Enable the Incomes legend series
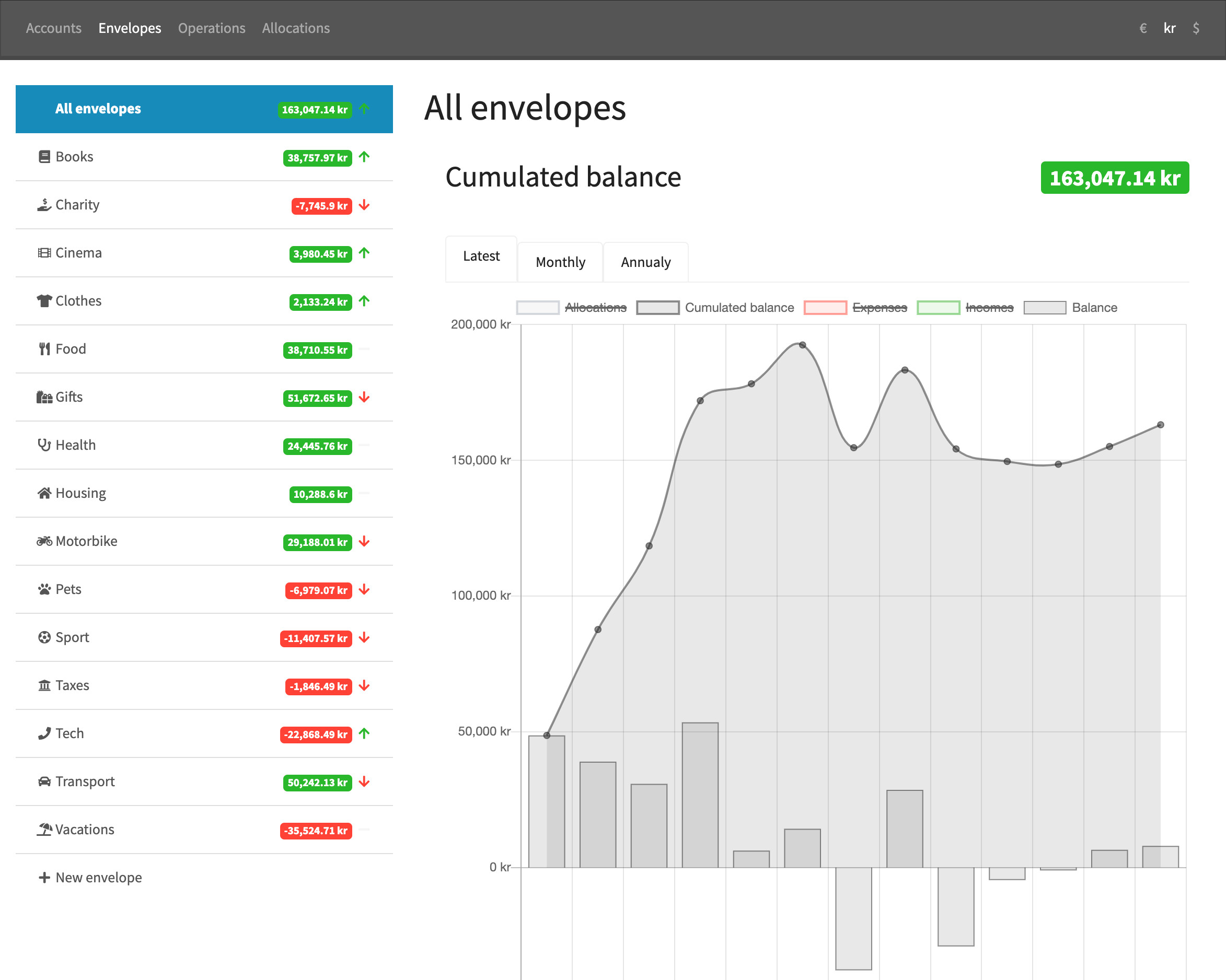 pos(989,308)
